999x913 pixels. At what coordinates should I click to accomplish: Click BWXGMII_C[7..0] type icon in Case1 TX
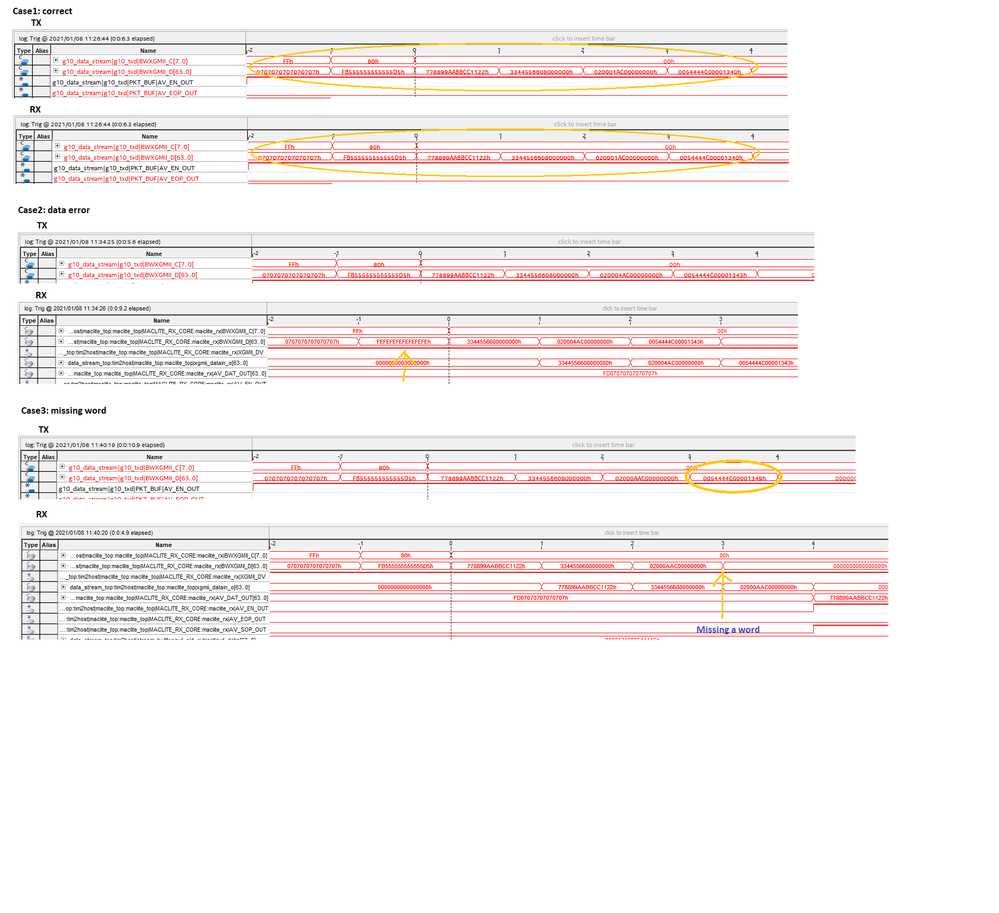(x=24, y=61)
